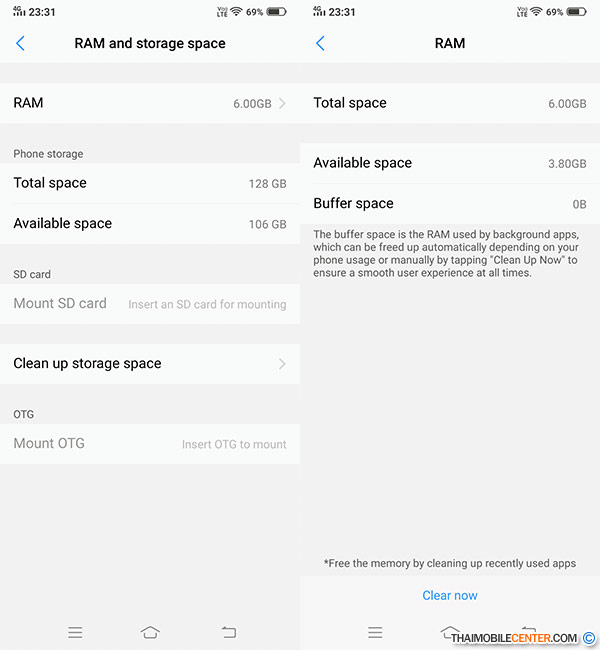Expand the Clean up storage space chevron

282,364
